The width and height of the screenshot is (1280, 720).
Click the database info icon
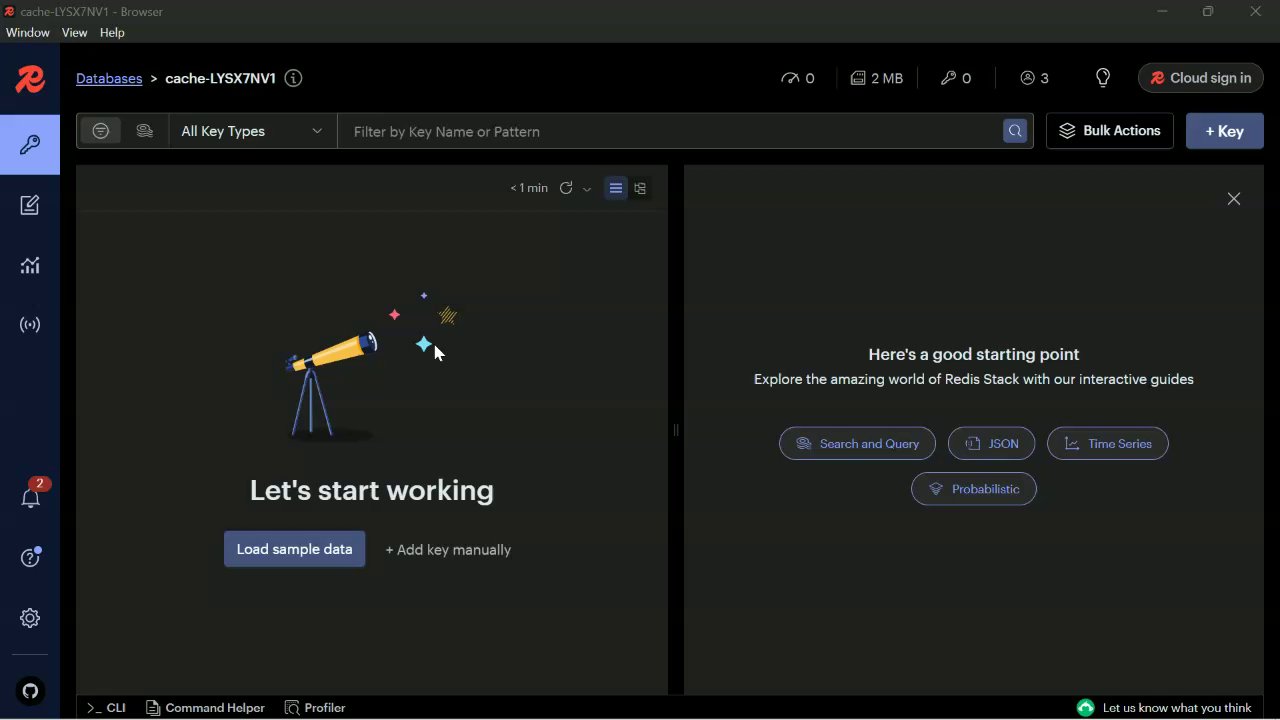[x=293, y=78]
